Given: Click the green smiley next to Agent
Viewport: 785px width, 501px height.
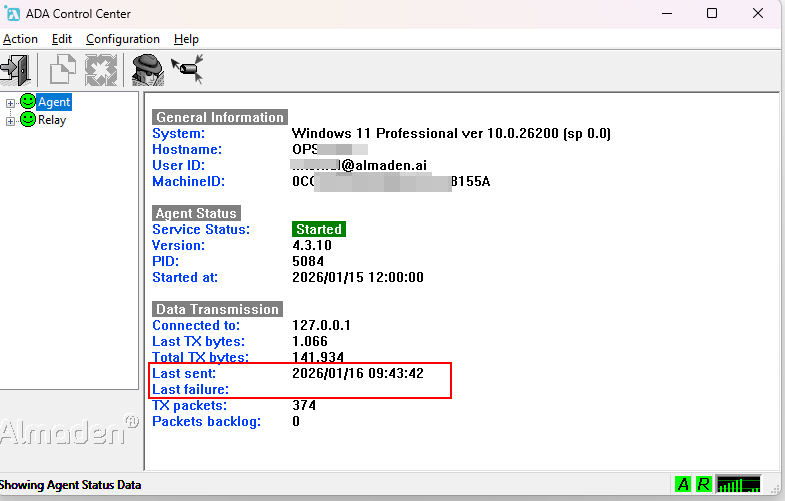Looking at the screenshot, I should [28, 102].
